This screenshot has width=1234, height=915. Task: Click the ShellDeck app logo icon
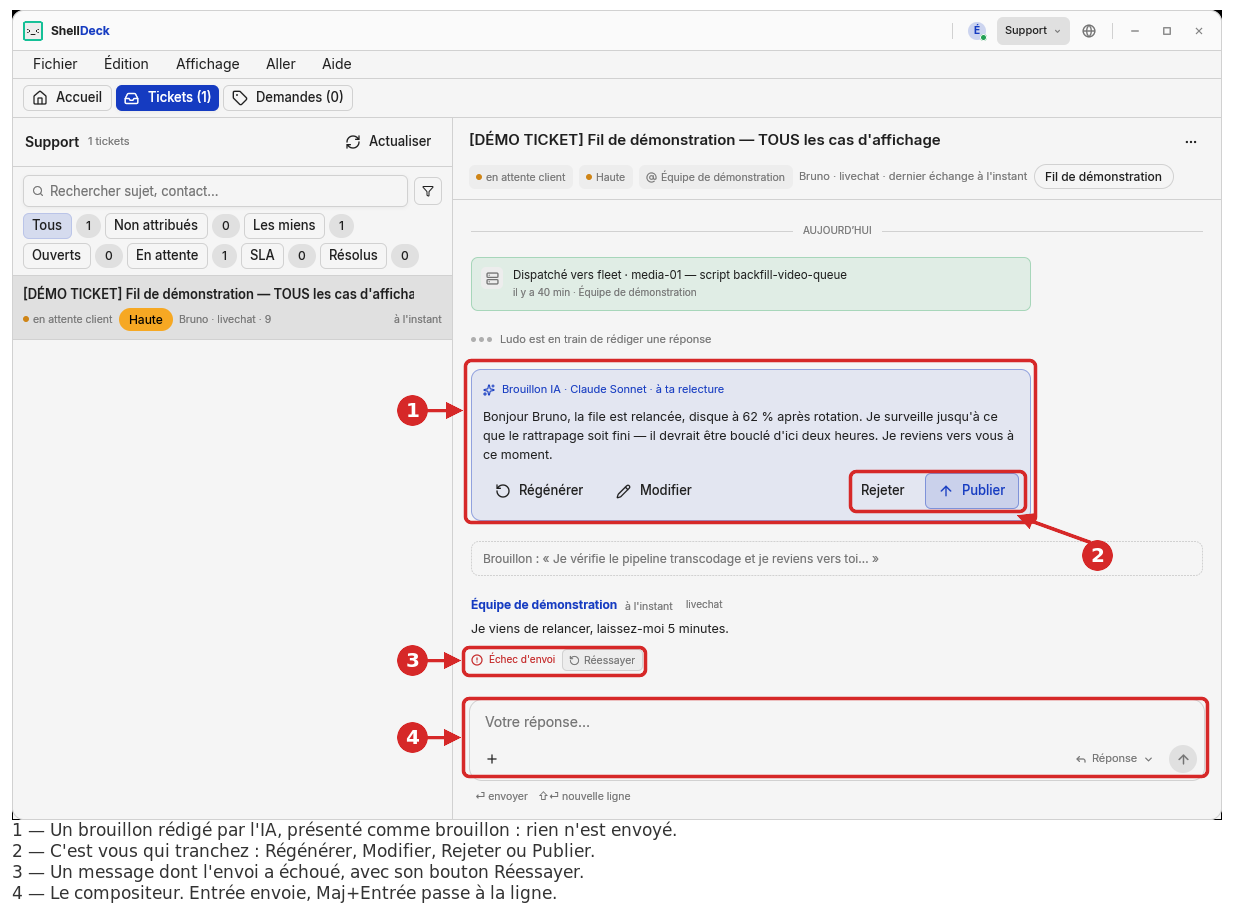(33, 31)
